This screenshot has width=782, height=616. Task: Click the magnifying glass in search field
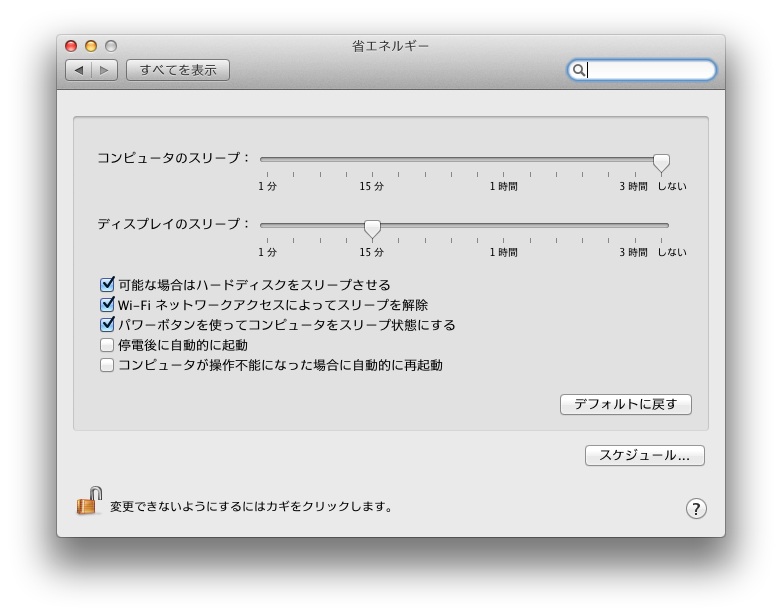(579, 70)
